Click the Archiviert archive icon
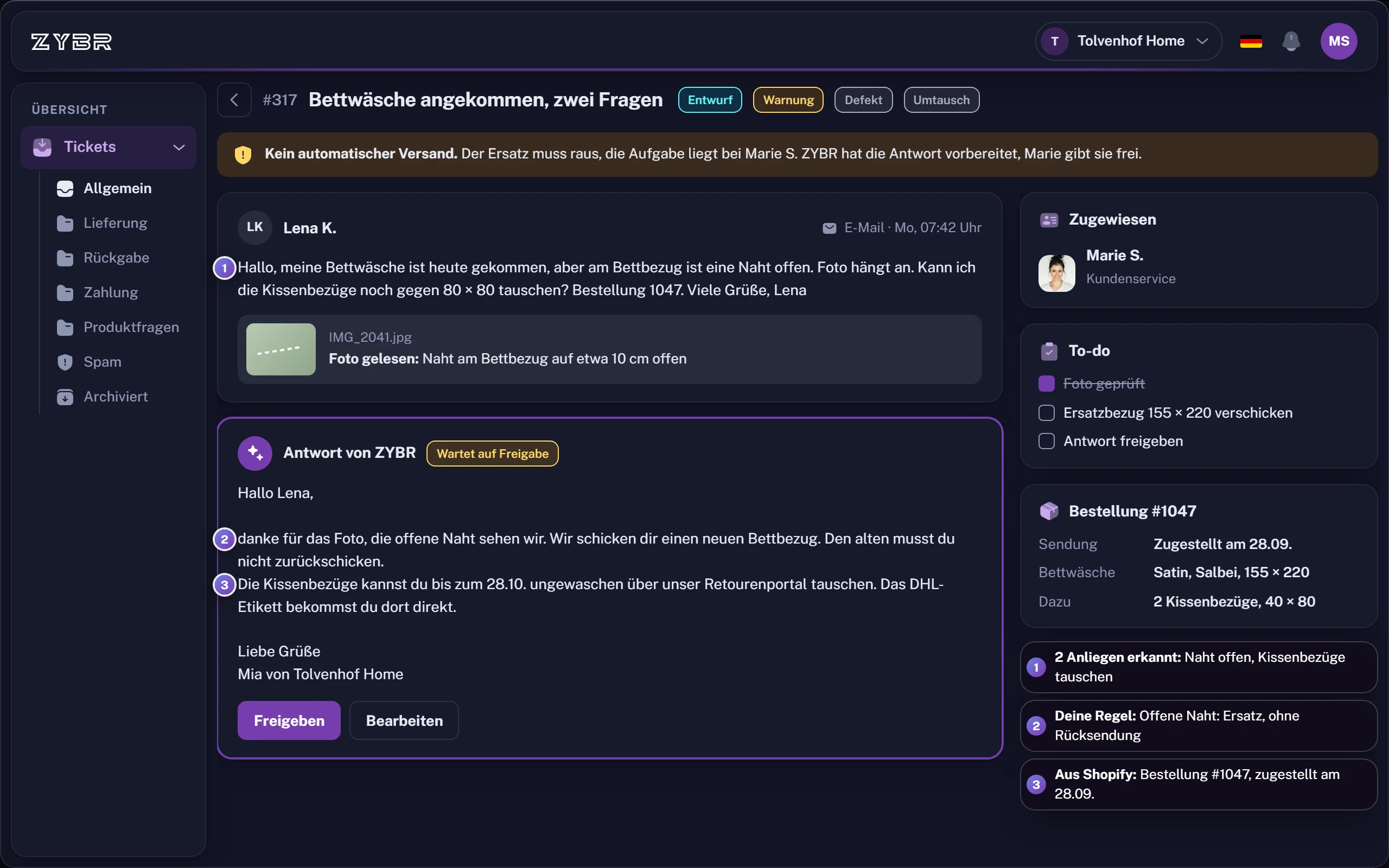 coord(65,397)
